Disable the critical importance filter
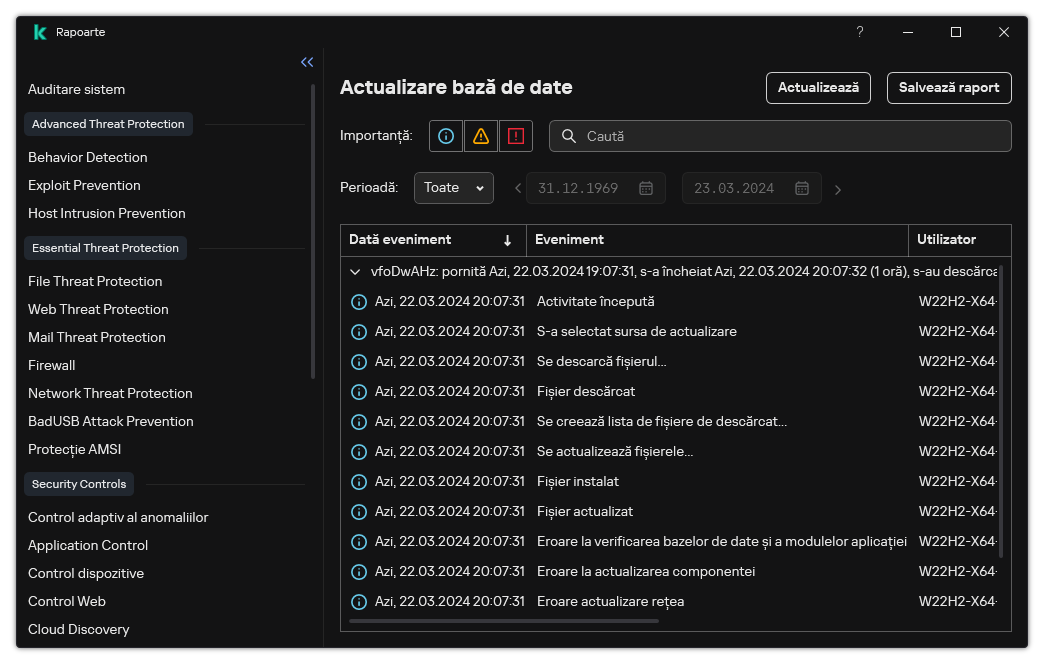Screen dimensions: 1044x664 pyautogui.click(x=516, y=136)
